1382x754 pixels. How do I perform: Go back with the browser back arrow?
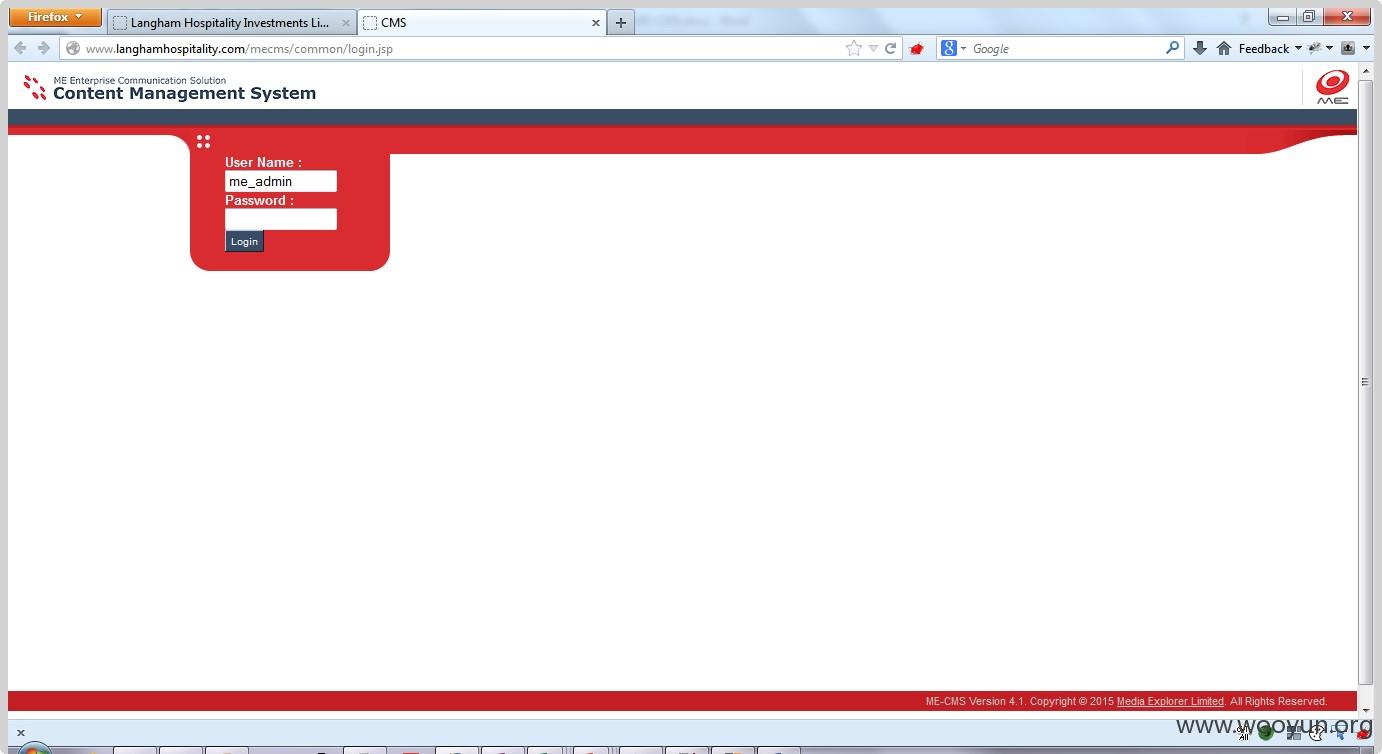(20, 48)
